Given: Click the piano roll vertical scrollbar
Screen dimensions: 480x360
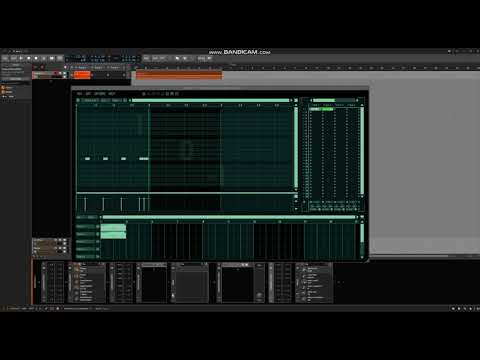Looking at the screenshot, I should tap(296, 147).
